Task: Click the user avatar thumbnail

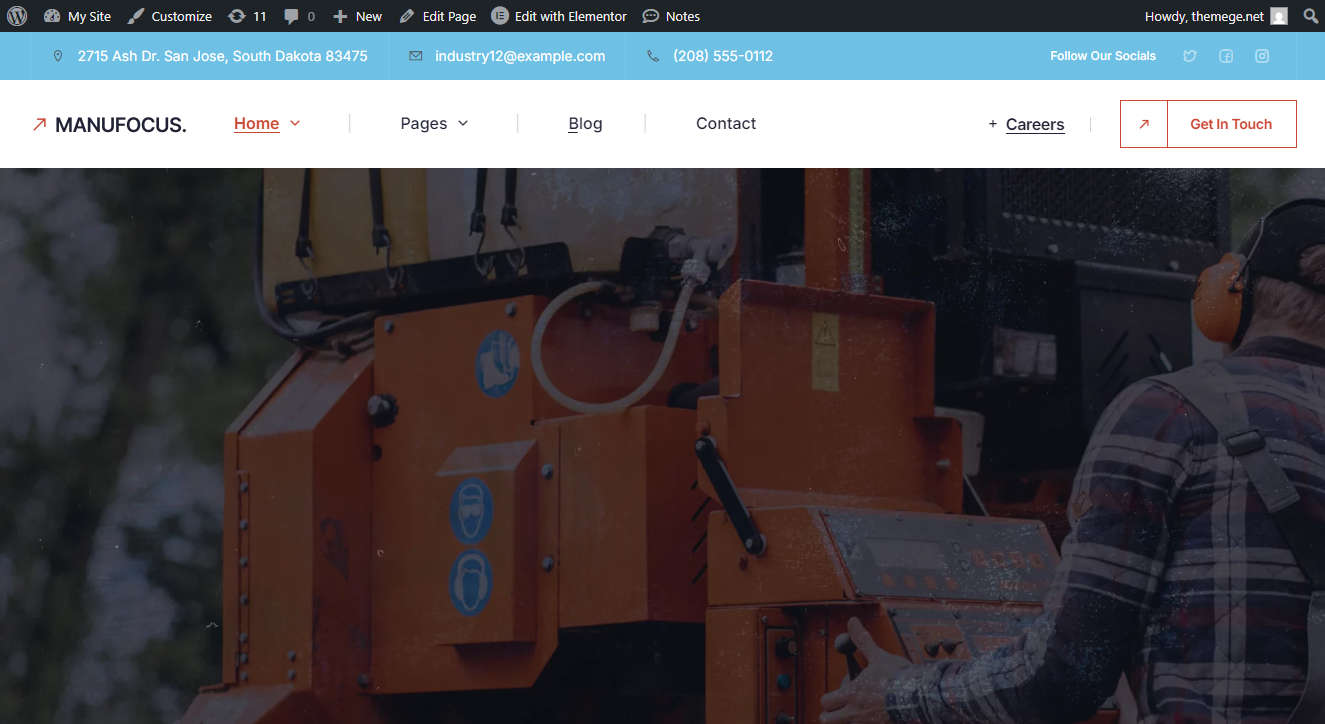Action: point(1279,16)
